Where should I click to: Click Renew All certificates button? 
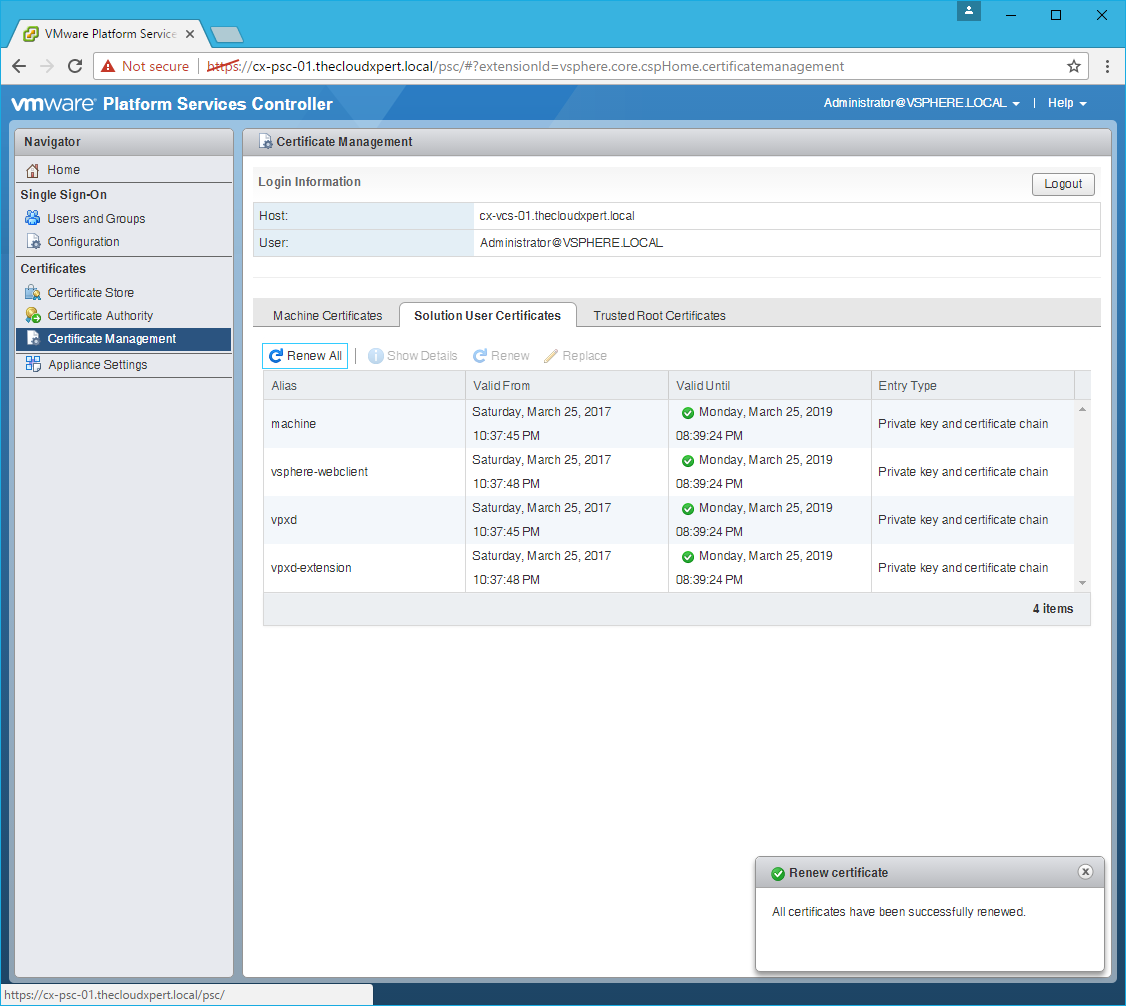(305, 356)
